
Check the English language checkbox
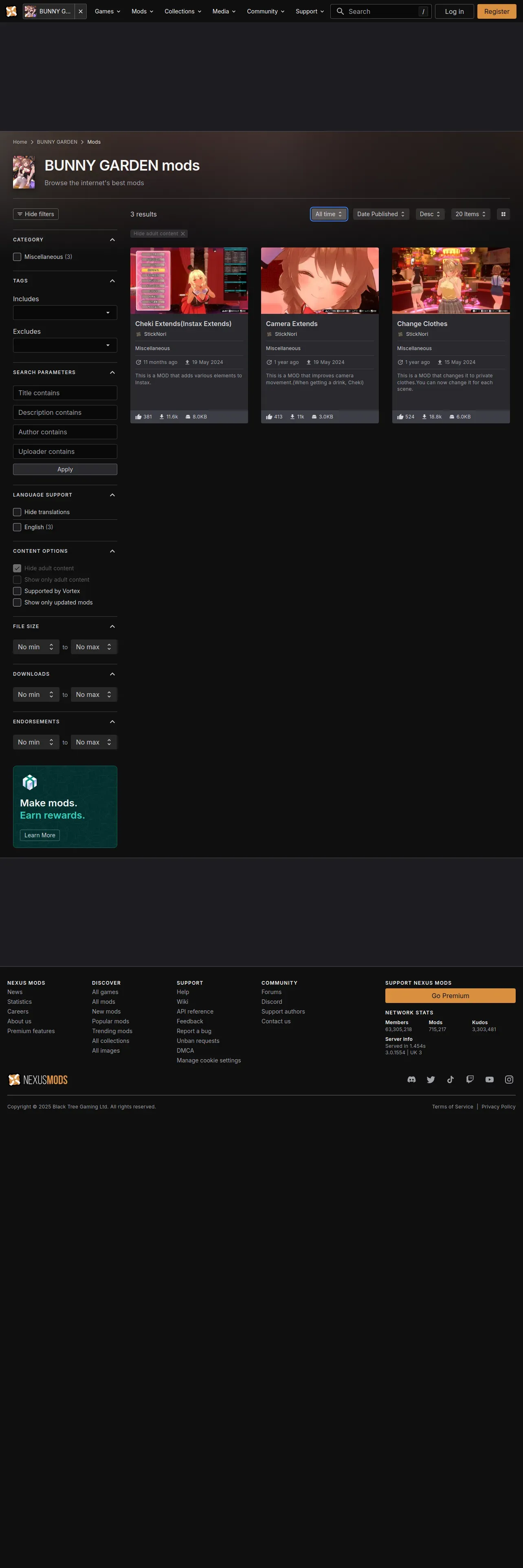(17, 527)
